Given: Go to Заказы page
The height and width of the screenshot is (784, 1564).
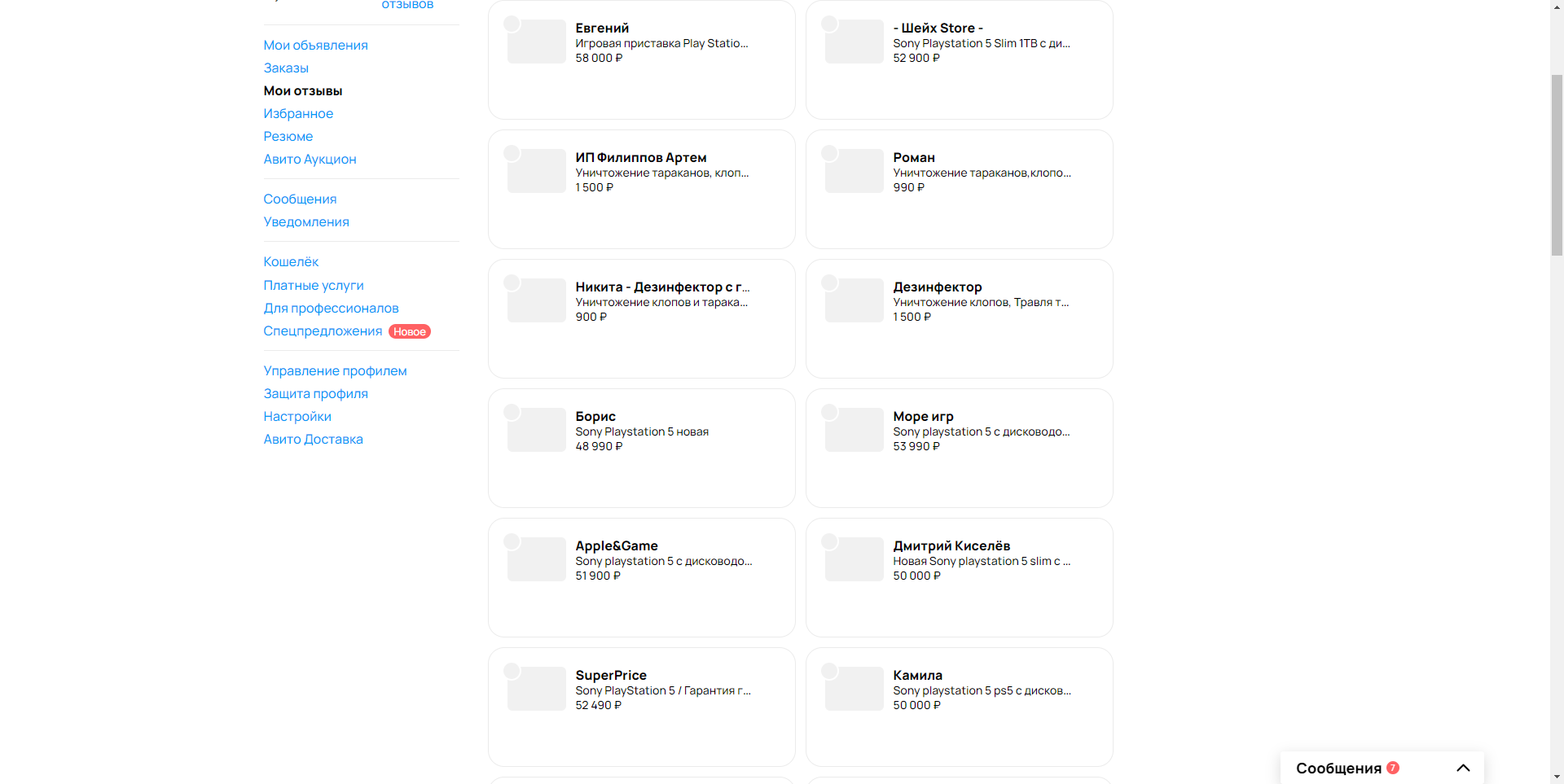Looking at the screenshot, I should point(286,68).
